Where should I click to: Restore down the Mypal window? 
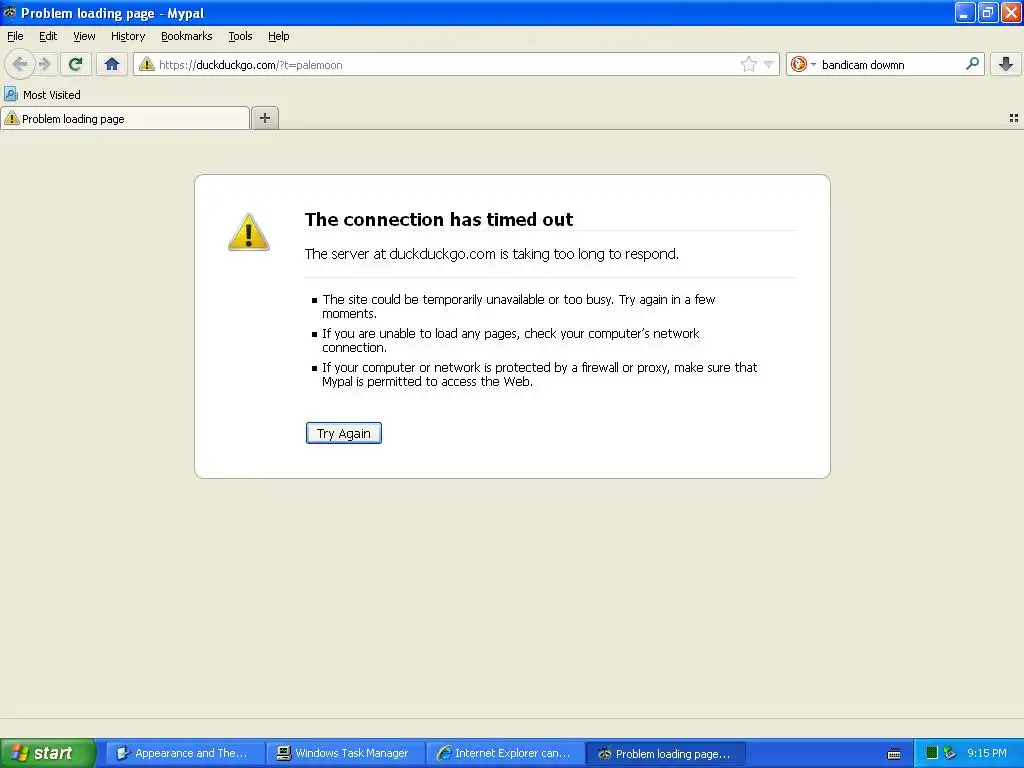pos(988,12)
